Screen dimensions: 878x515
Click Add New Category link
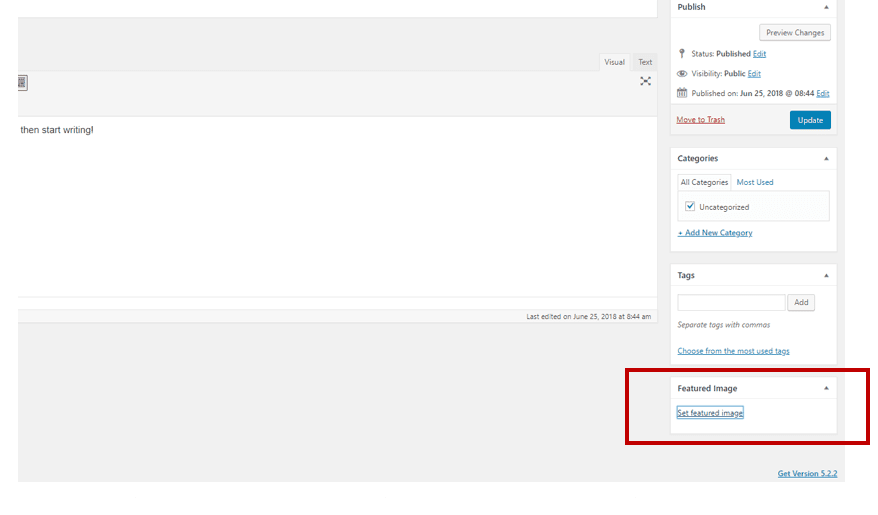point(715,233)
